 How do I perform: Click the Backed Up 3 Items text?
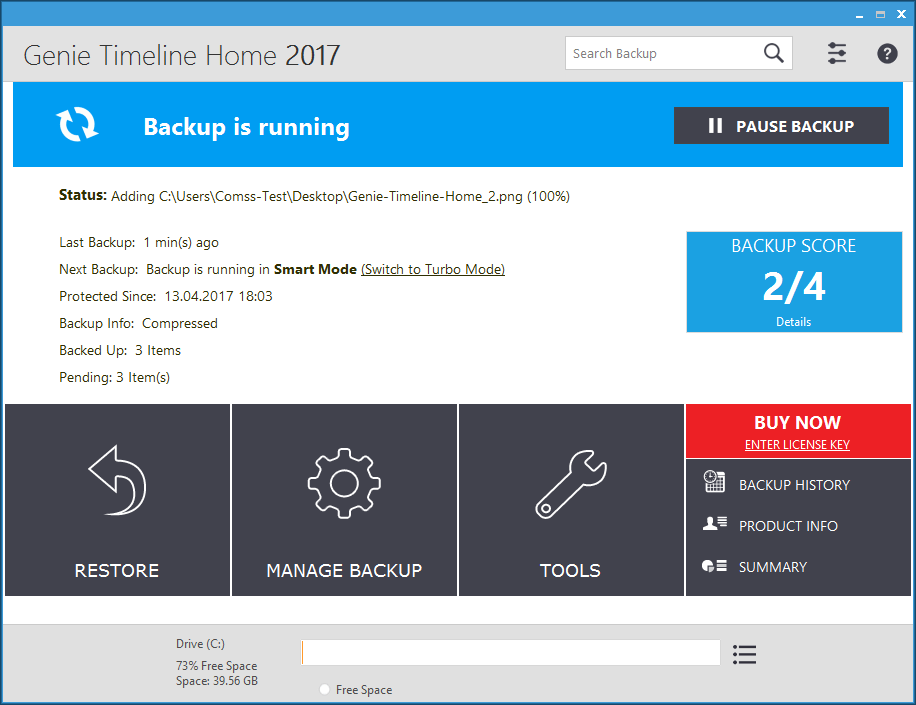click(120, 350)
